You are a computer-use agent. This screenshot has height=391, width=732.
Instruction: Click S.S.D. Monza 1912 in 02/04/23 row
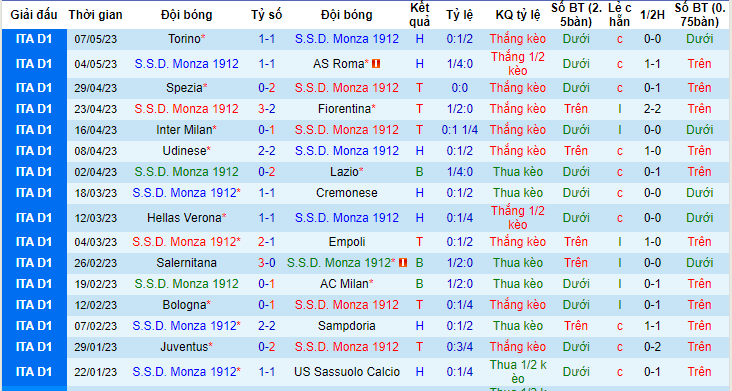coord(186,172)
